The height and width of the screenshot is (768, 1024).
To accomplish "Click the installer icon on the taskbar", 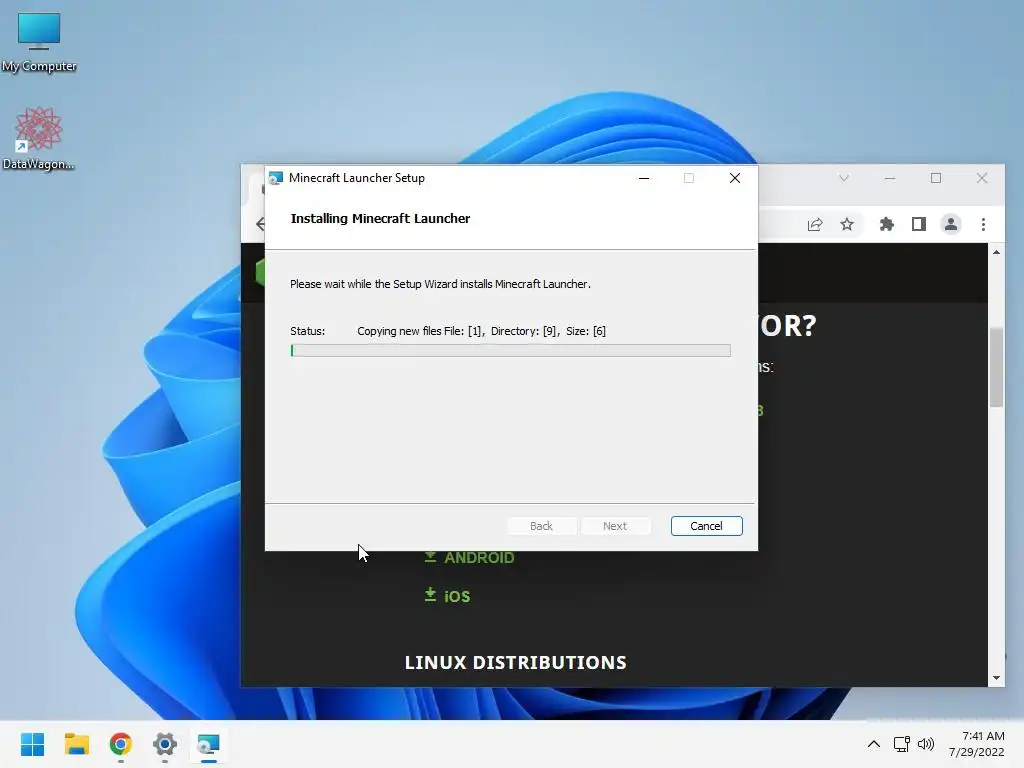I will click(x=208, y=744).
